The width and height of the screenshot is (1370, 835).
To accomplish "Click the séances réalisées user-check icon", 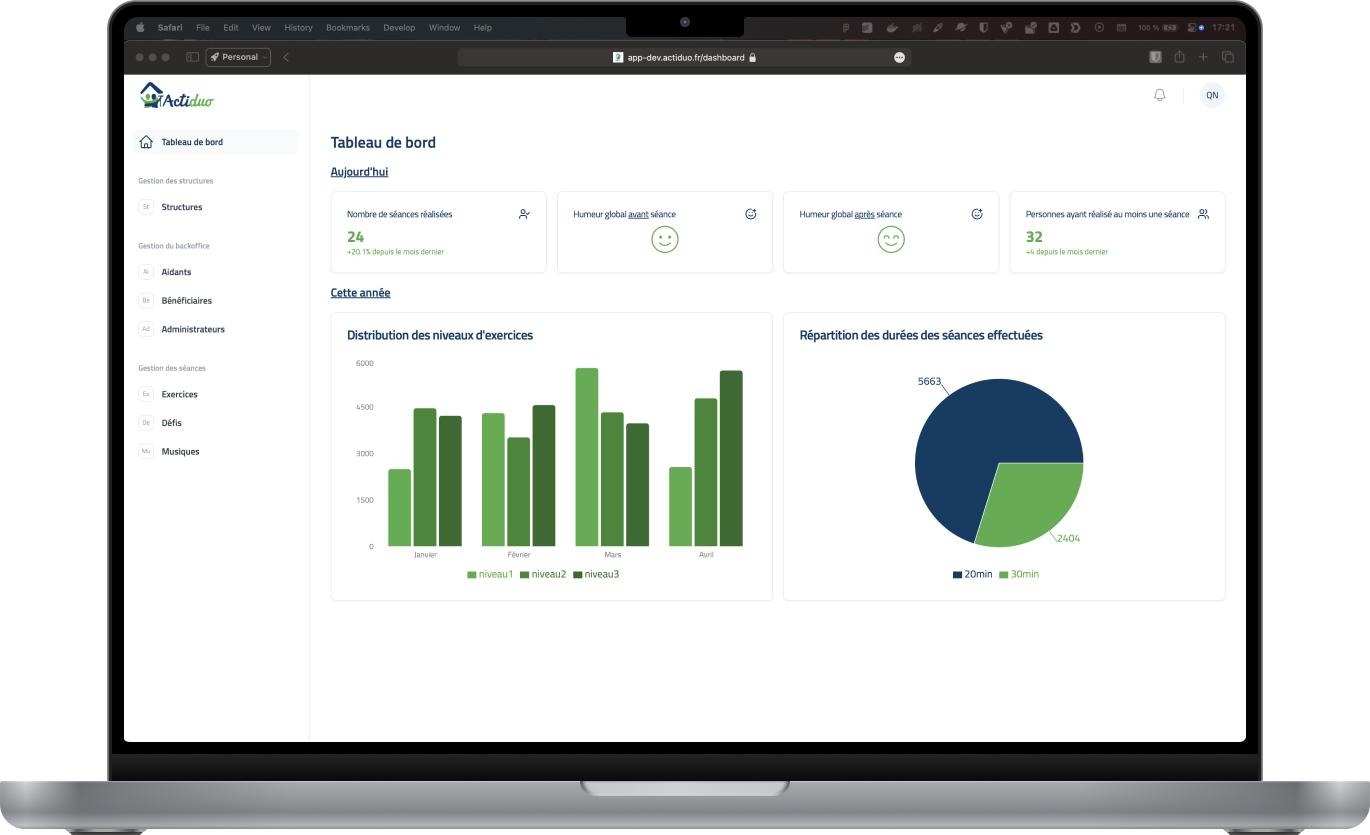I will (524, 214).
